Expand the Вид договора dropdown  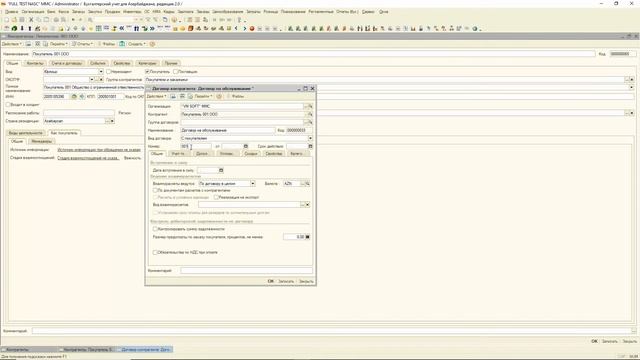pos(310,138)
